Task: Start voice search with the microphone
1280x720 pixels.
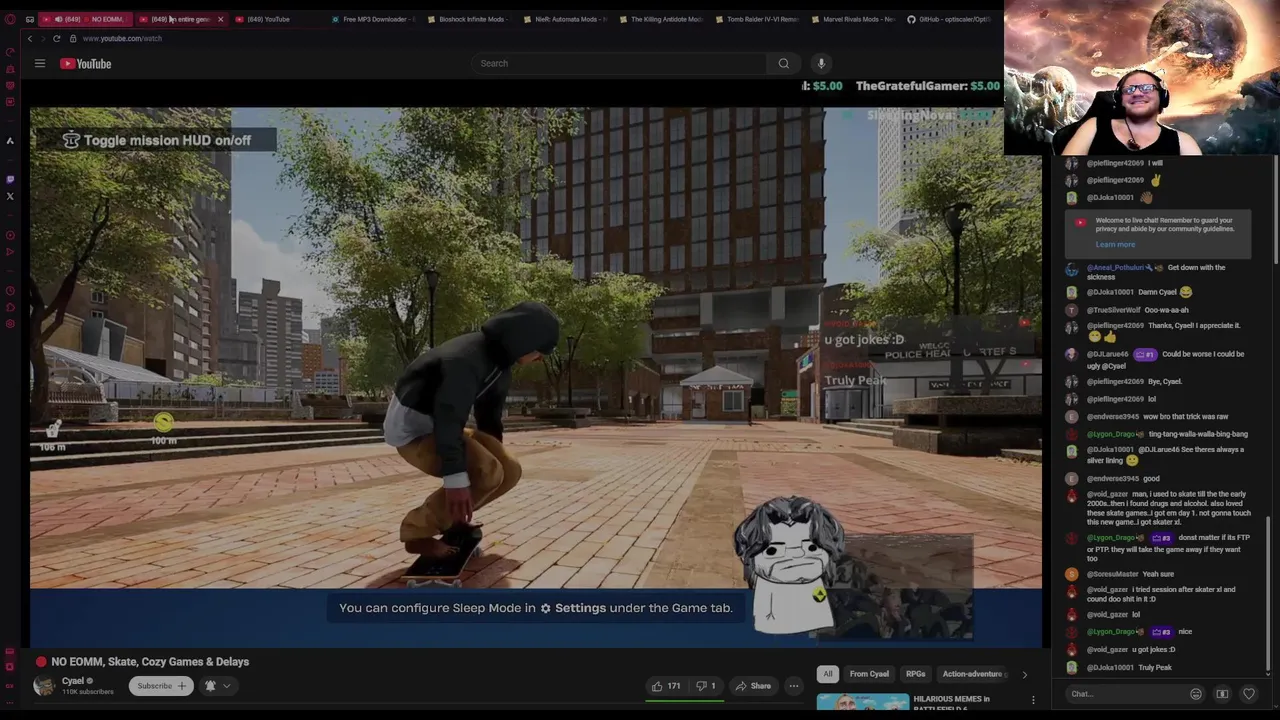Action: pyautogui.click(x=821, y=63)
